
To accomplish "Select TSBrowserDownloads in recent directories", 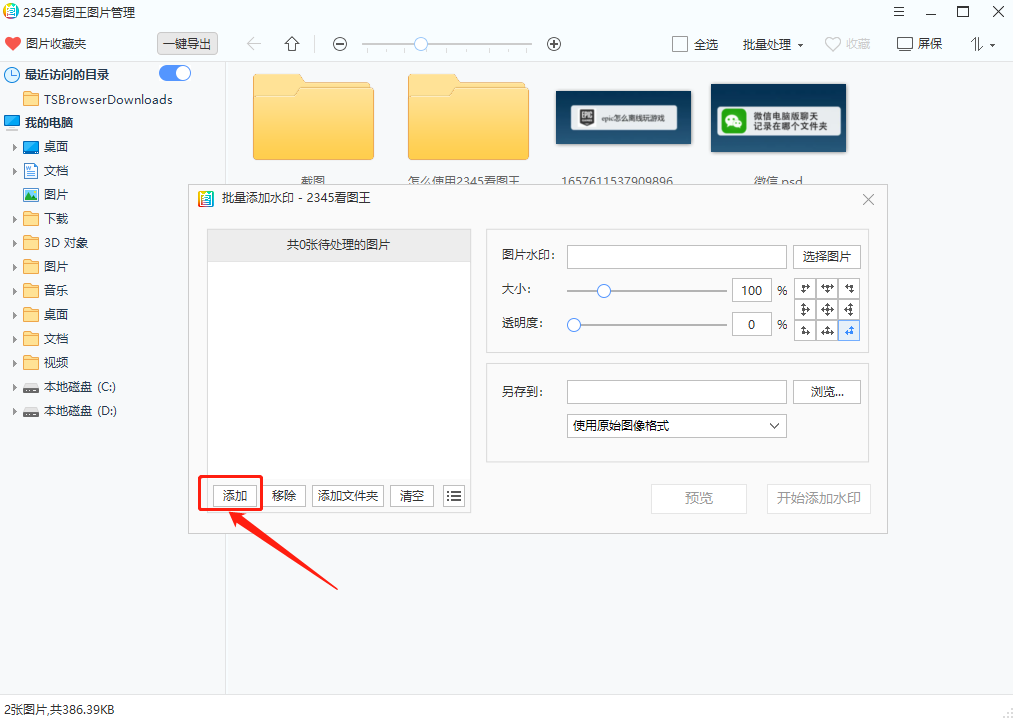I will pos(107,99).
